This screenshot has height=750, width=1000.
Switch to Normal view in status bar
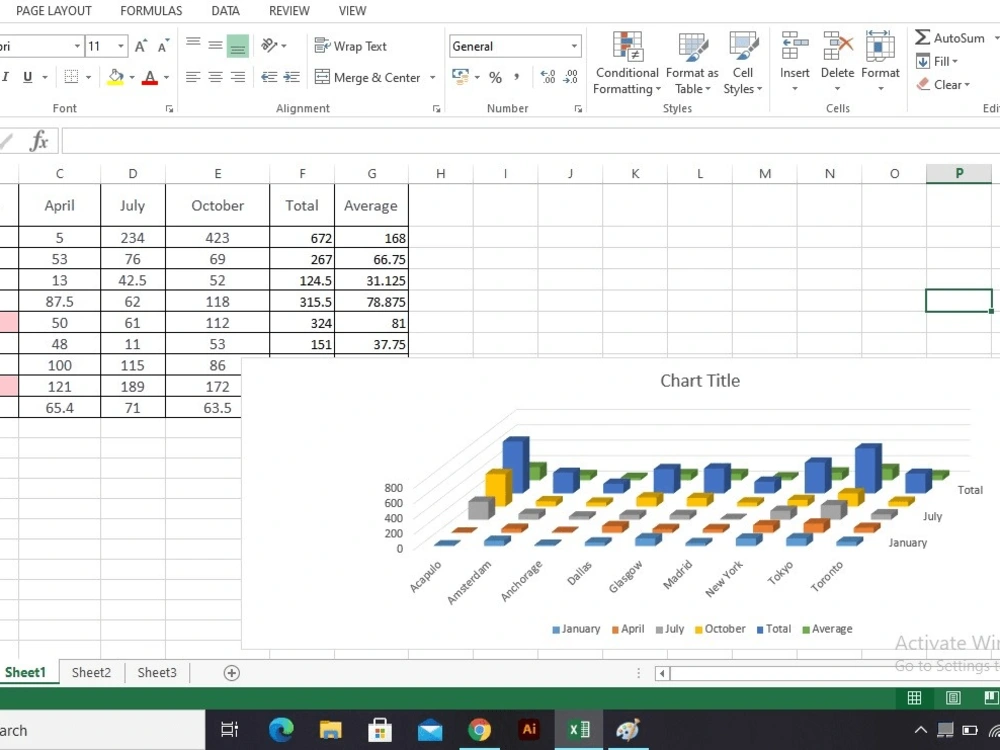tap(914, 698)
